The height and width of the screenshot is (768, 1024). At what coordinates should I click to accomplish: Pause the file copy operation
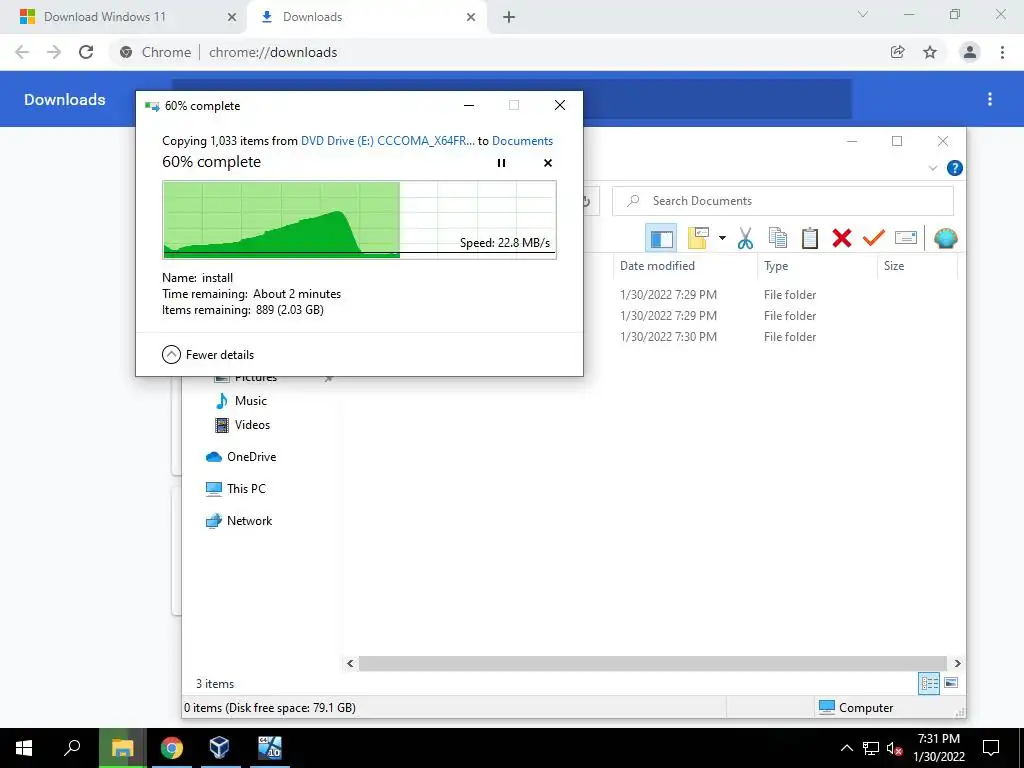(x=501, y=163)
